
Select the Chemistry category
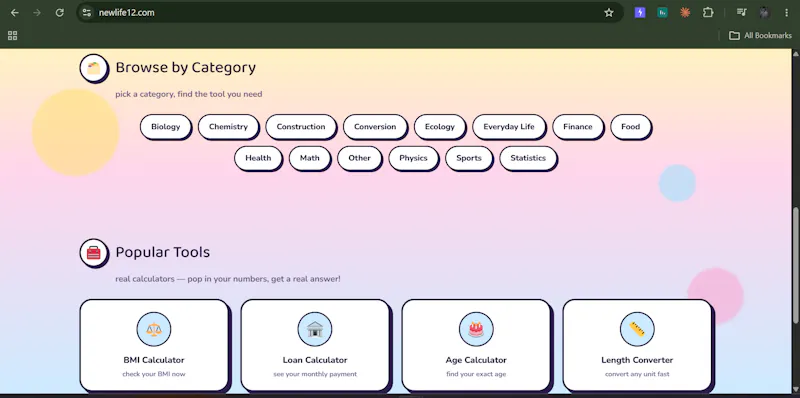tap(228, 127)
